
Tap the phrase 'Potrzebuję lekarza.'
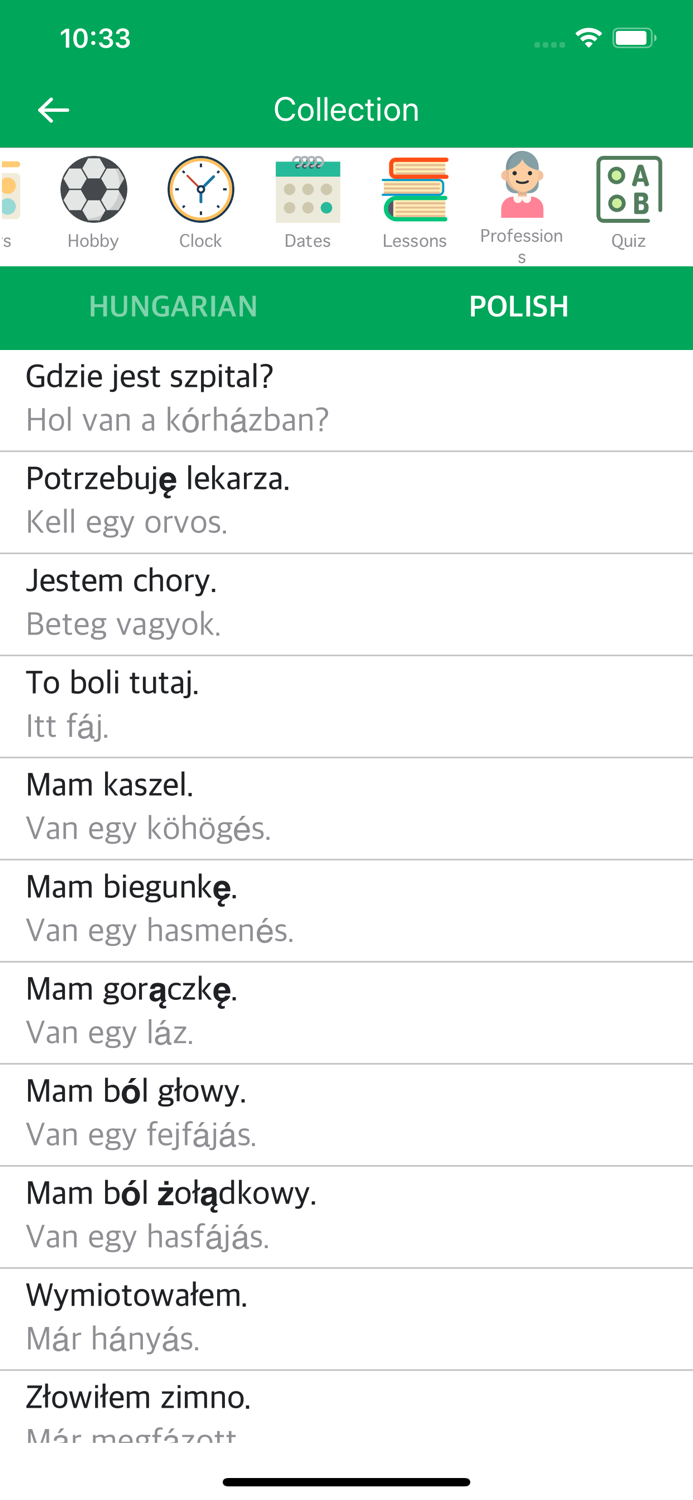point(346,500)
